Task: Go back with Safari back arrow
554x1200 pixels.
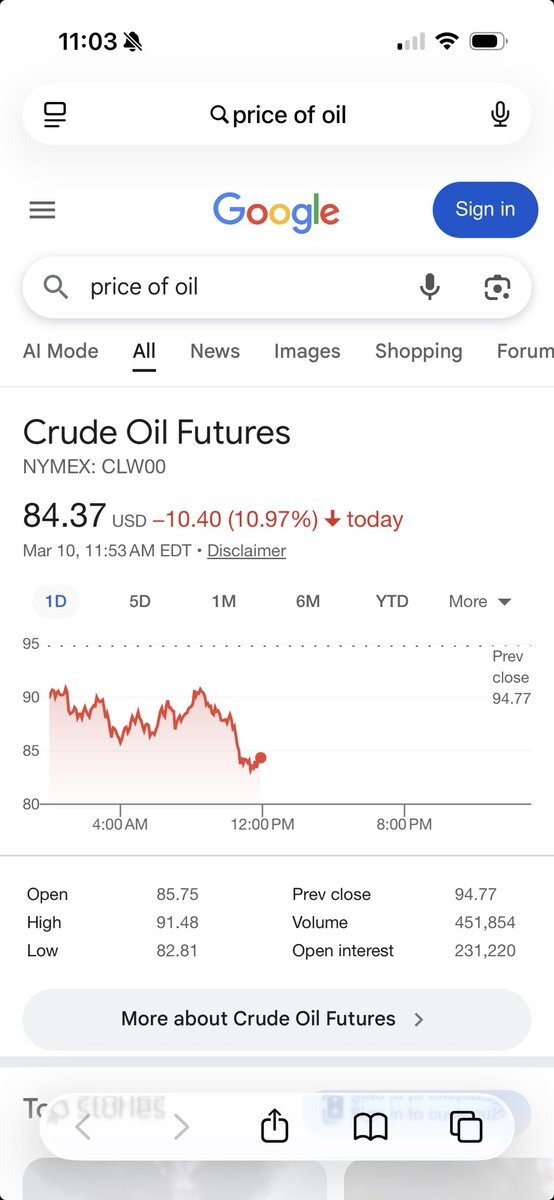Action: [x=83, y=1127]
